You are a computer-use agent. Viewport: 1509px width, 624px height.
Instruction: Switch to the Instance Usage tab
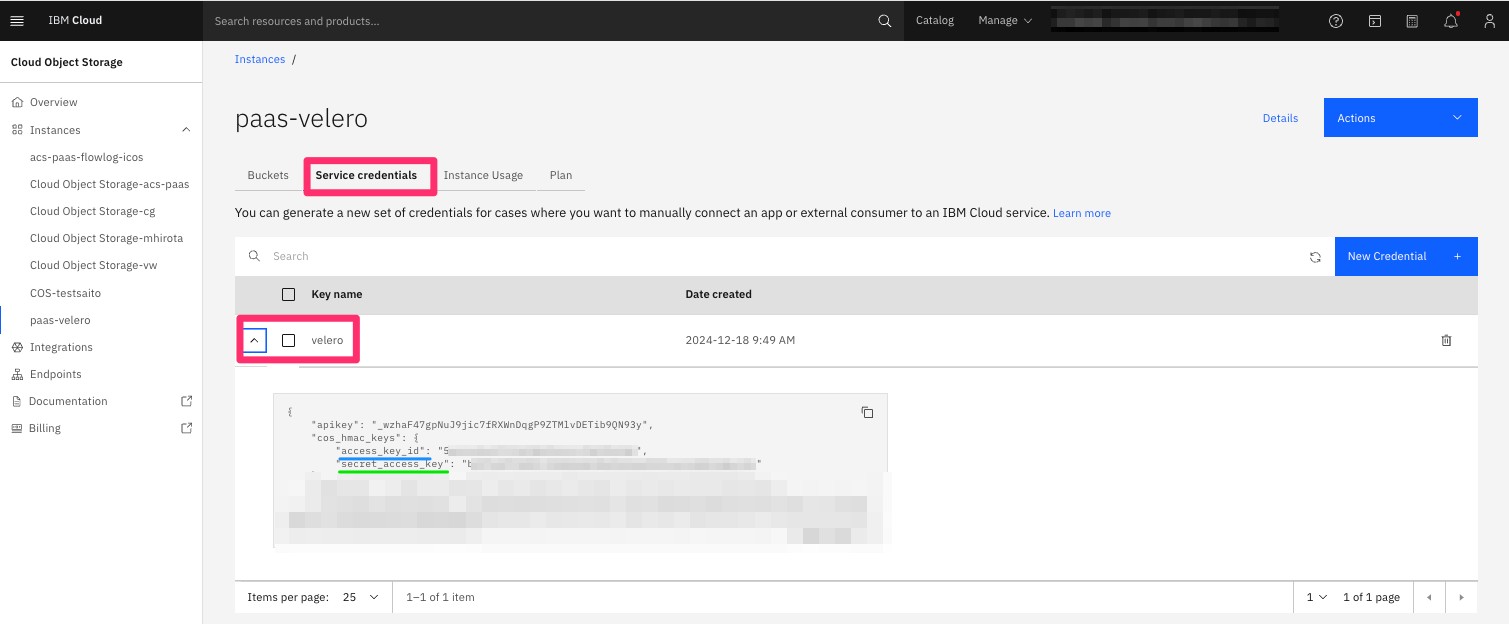(x=483, y=175)
